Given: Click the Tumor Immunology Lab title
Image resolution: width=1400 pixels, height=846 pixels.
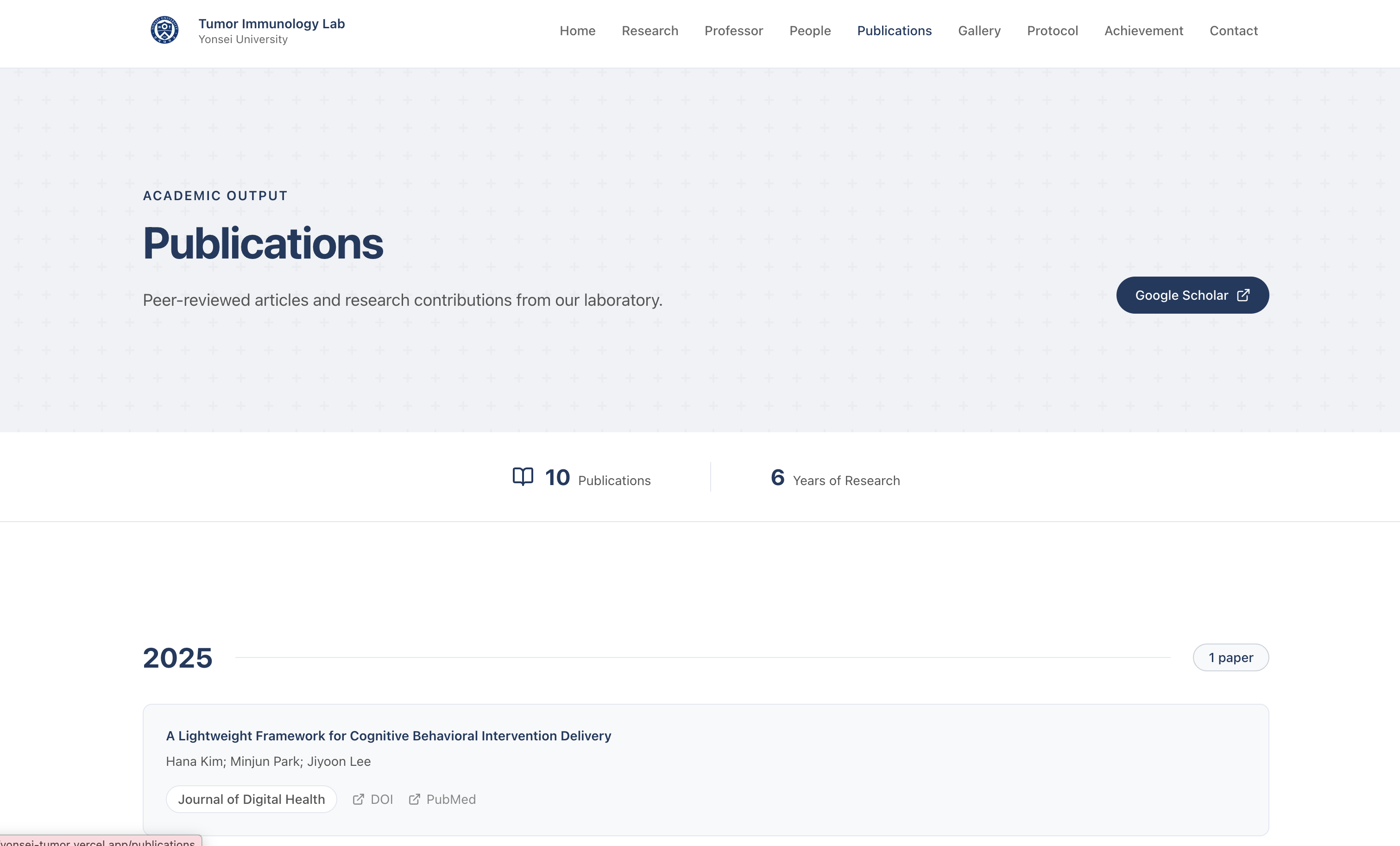Looking at the screenshot, I should 271,23.
